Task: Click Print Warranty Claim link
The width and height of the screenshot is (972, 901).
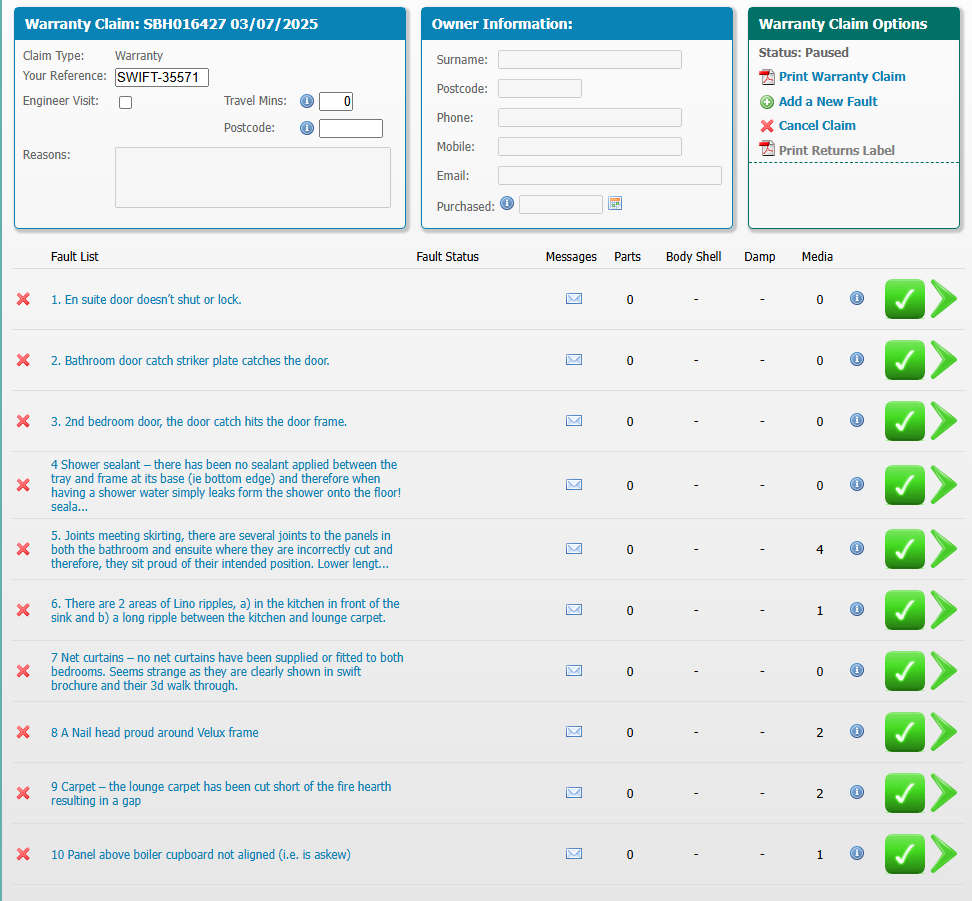Action: 842,77
